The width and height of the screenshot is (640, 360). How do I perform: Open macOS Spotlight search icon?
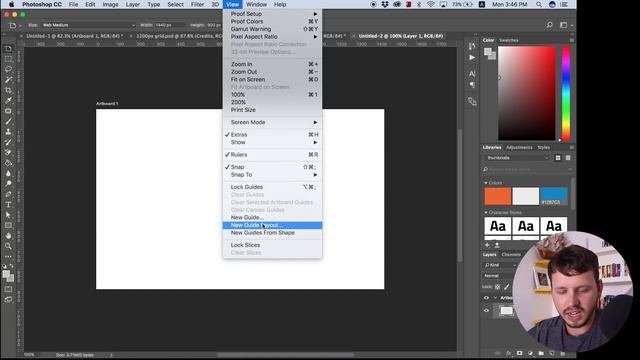pyautogui.click(x=539, y=4)
